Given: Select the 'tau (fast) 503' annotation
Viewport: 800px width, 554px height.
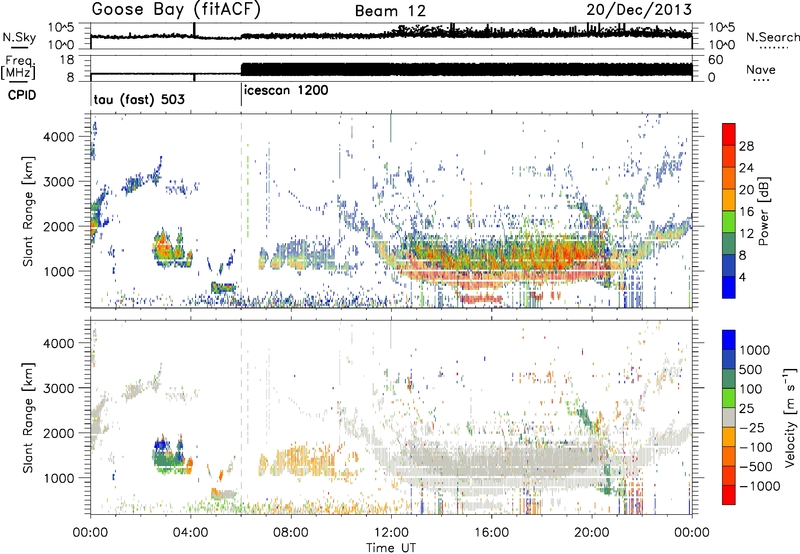Looking at the screenshot, I should point(139,99).
